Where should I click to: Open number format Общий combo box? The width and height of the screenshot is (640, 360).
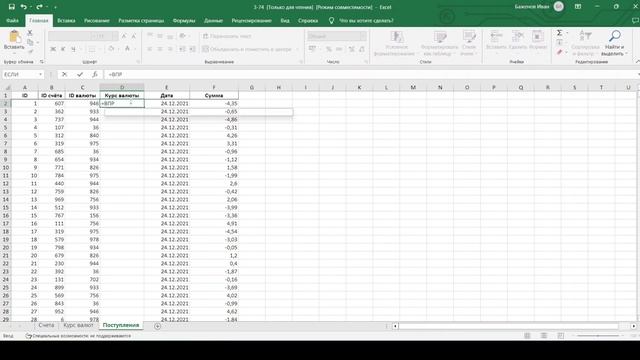pos(336,36)
